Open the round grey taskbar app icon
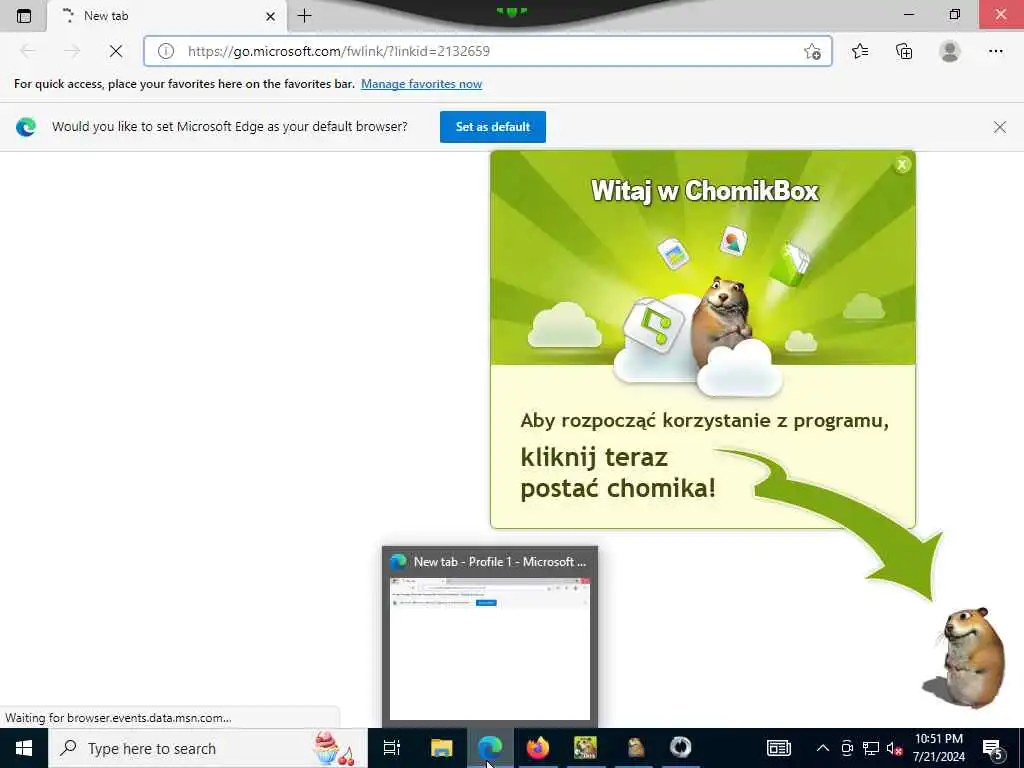1024x768 pixels. (680, 747)
